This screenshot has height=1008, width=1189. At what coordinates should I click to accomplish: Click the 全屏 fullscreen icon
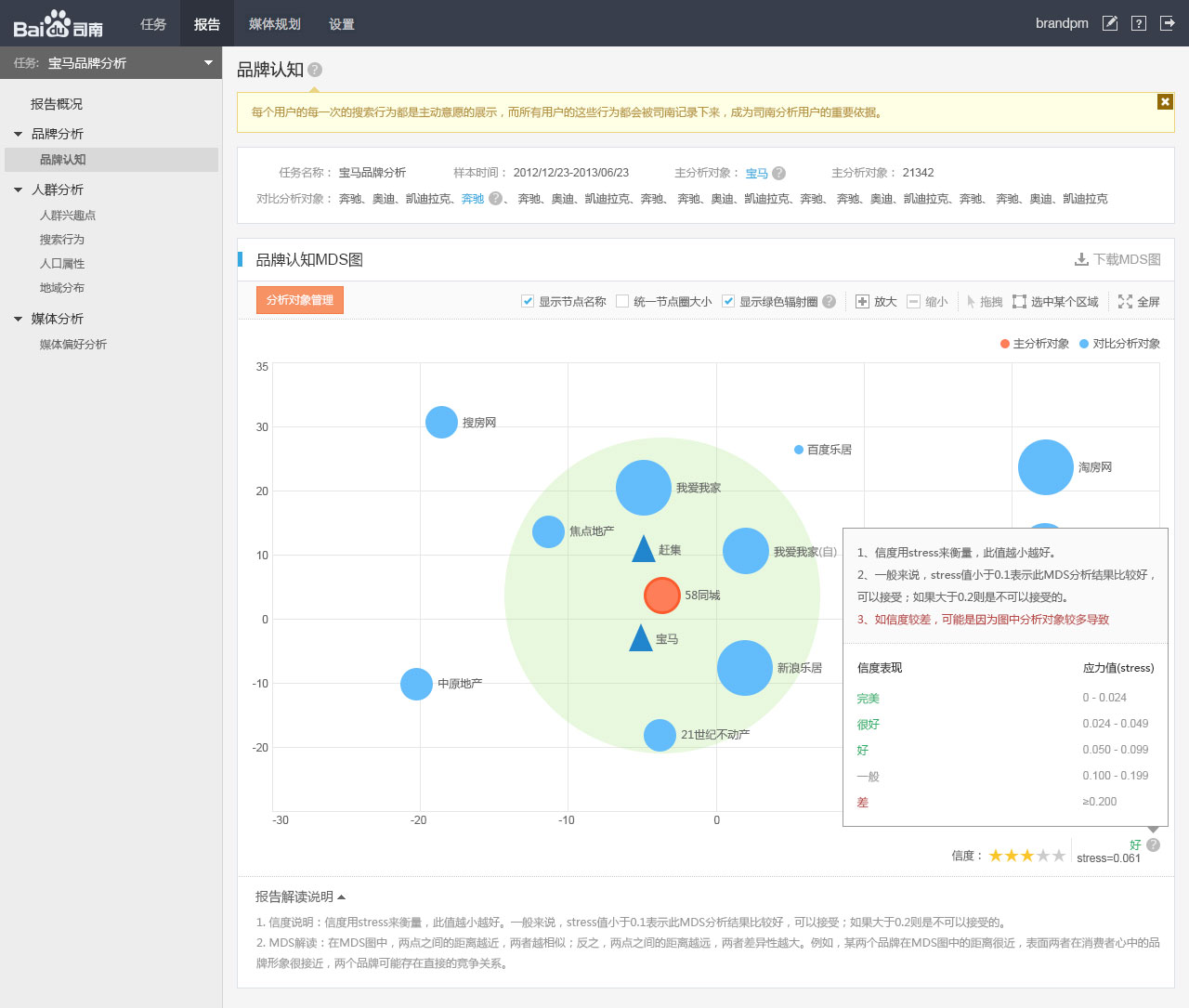1125,301
